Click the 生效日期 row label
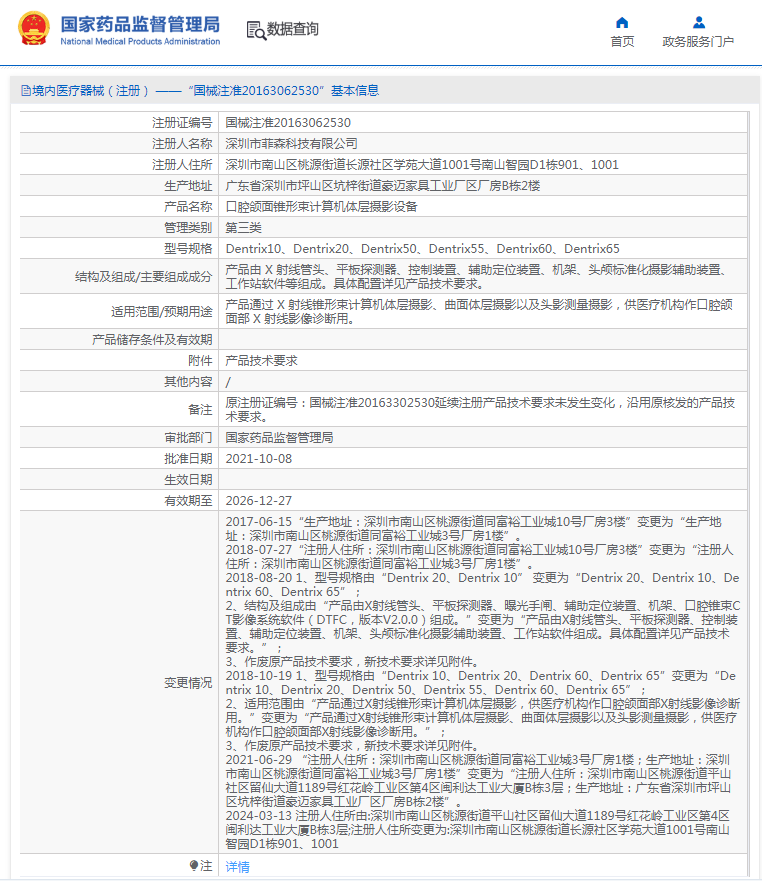Image resolution: width=762 pixels, height=881 pixels. (x=188, y=479)
